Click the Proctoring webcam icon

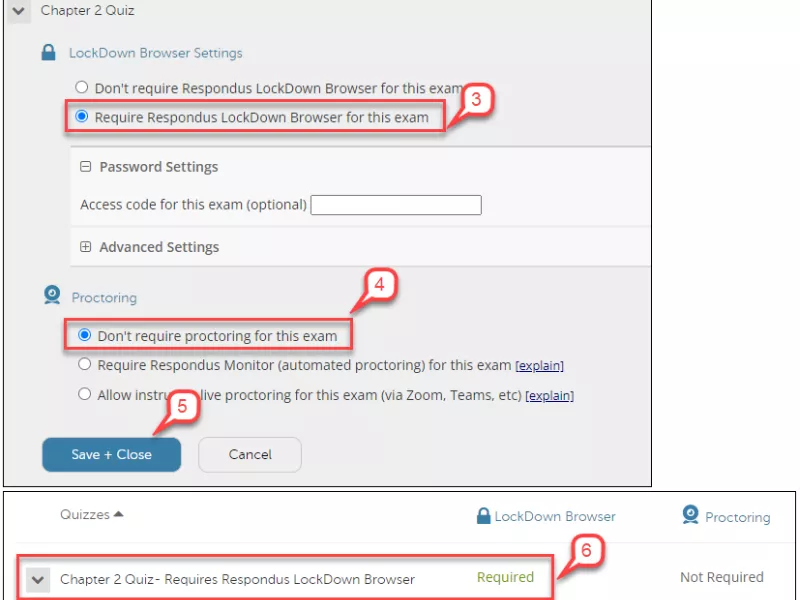click(52, 295)
